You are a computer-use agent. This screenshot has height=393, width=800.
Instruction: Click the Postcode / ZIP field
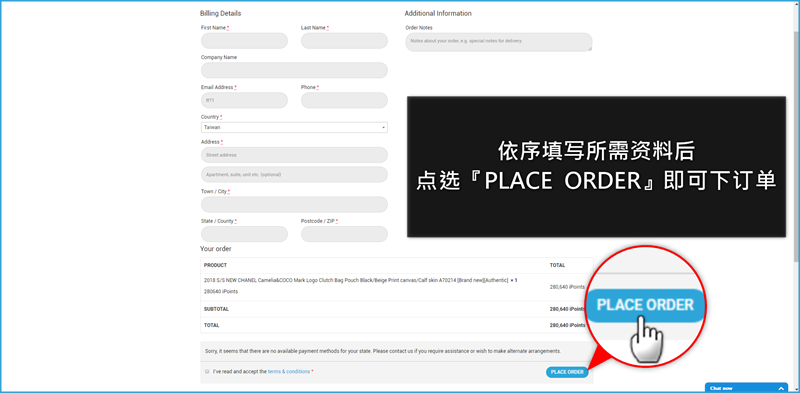coord(344,234)
